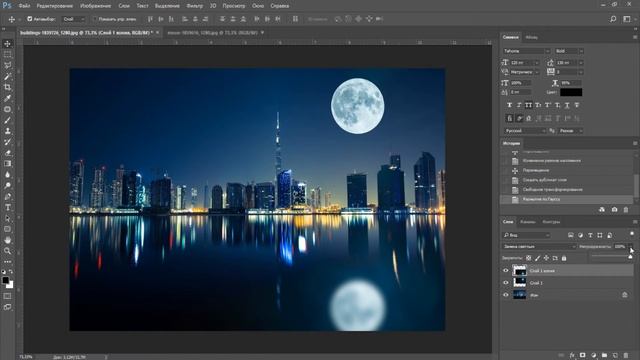
Task: Select the Hand tool
Action: click(7, 240)
